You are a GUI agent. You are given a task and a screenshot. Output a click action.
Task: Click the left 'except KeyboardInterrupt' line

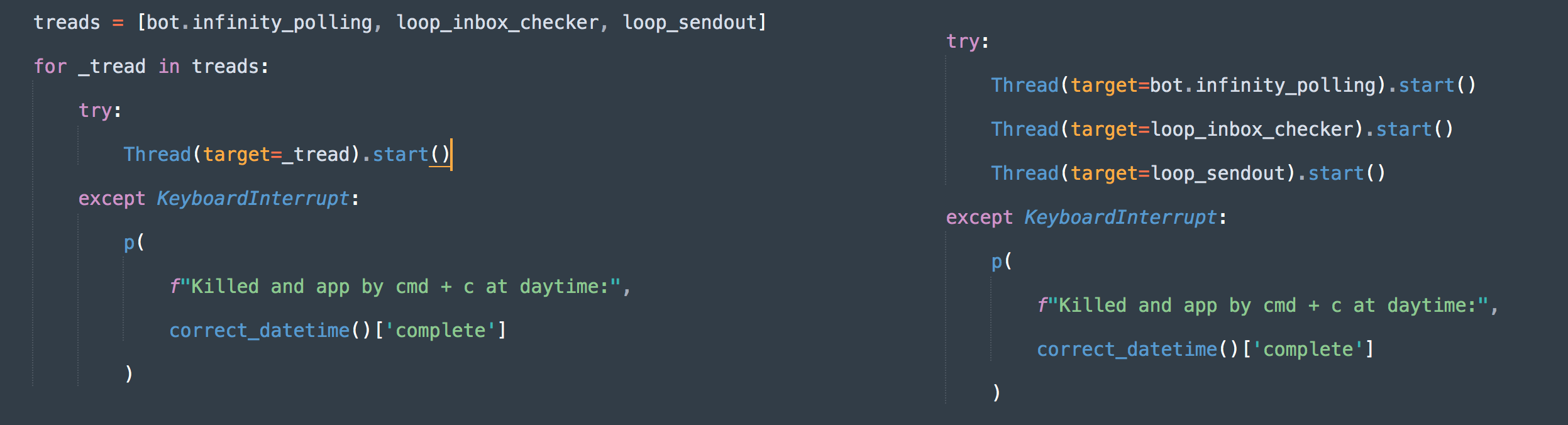click(219, 199)
